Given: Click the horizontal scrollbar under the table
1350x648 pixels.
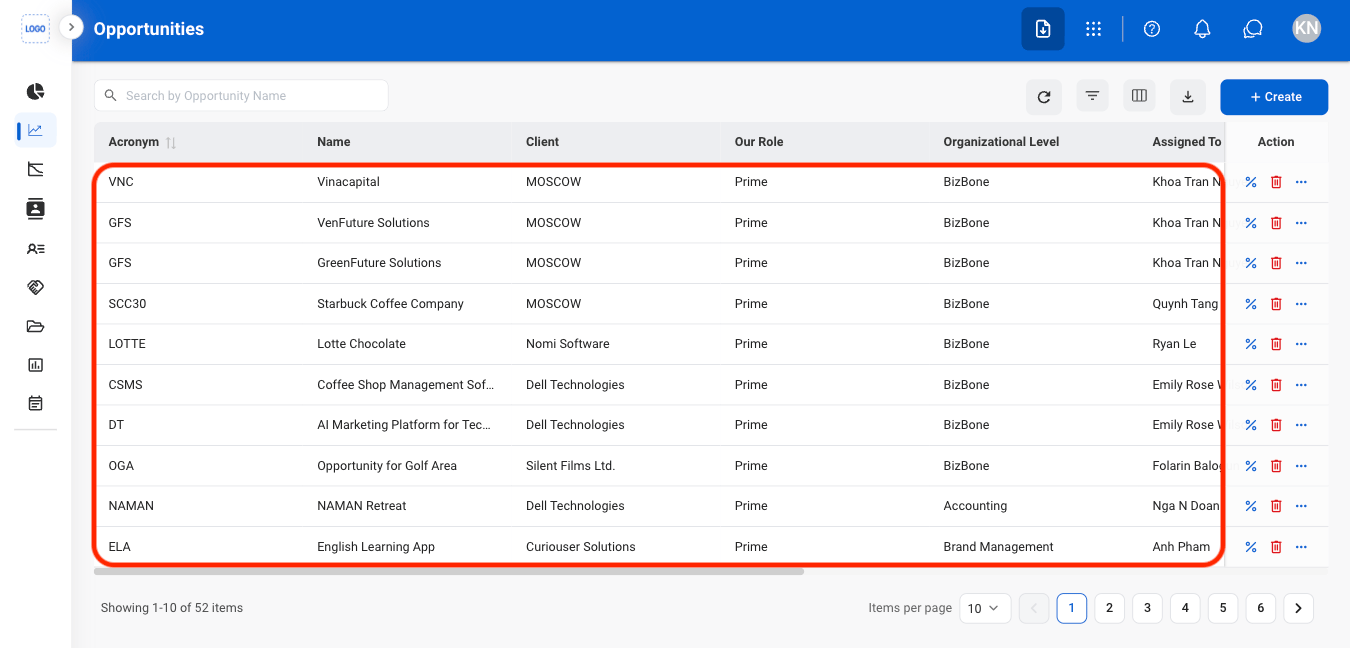Looking at the screenshot, I should pos(449,572).
